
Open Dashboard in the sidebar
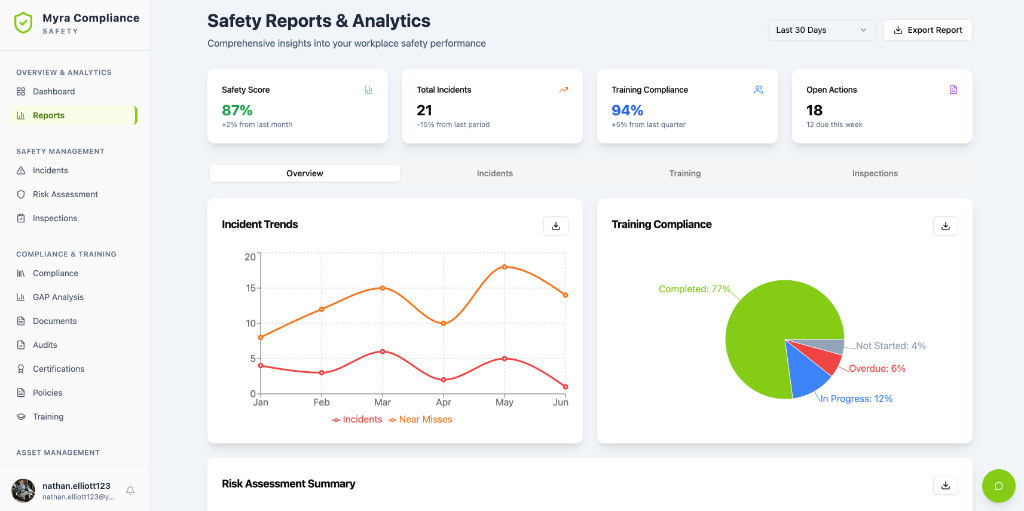point(74,91)
